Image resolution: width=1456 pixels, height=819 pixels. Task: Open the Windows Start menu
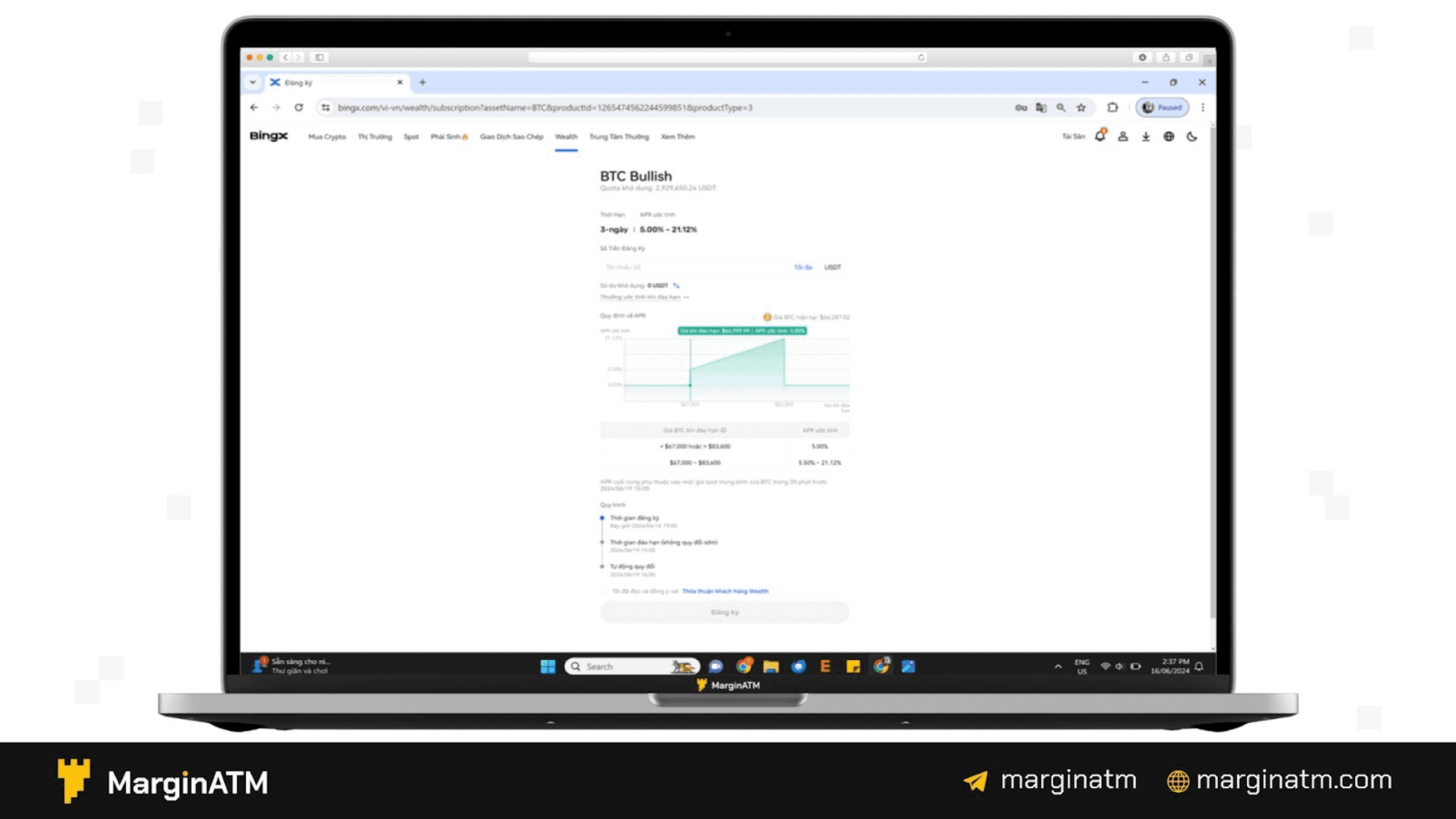[548, 667]
